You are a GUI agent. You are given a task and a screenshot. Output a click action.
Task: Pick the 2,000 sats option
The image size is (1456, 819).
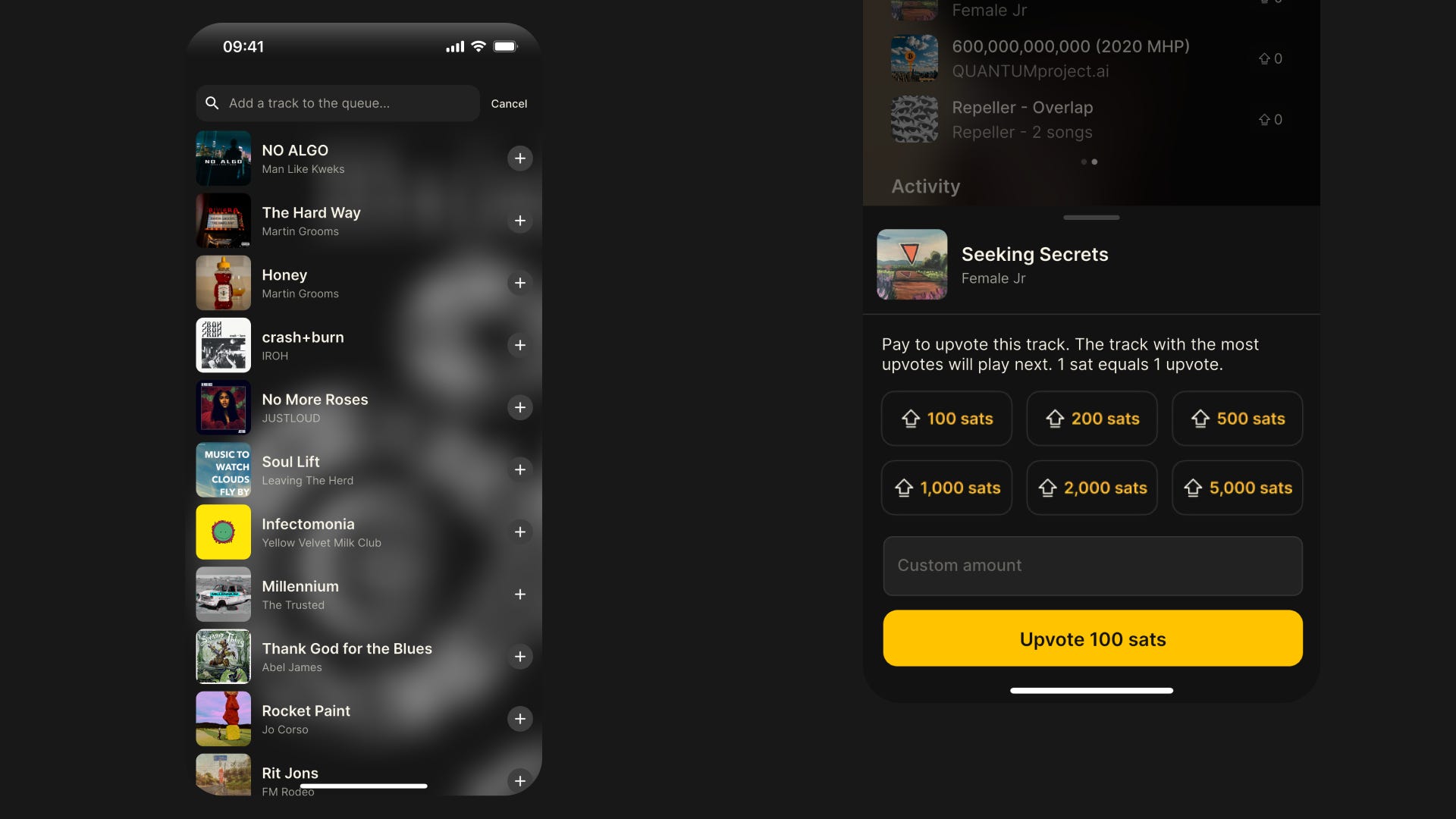pos(1092,488)
